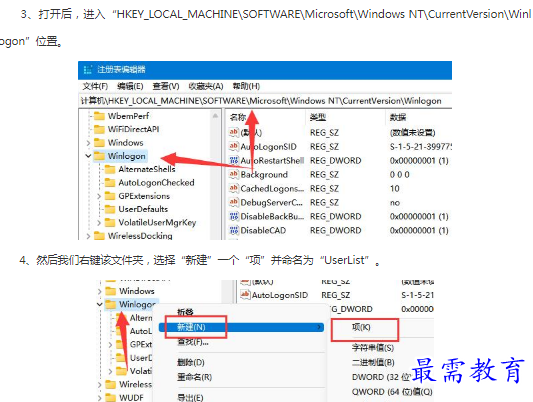Image resolution: width=533 pixels, height=402 pixels.
Task: Click the GPExtensions folder icon
Action: (x=110, y=196)
